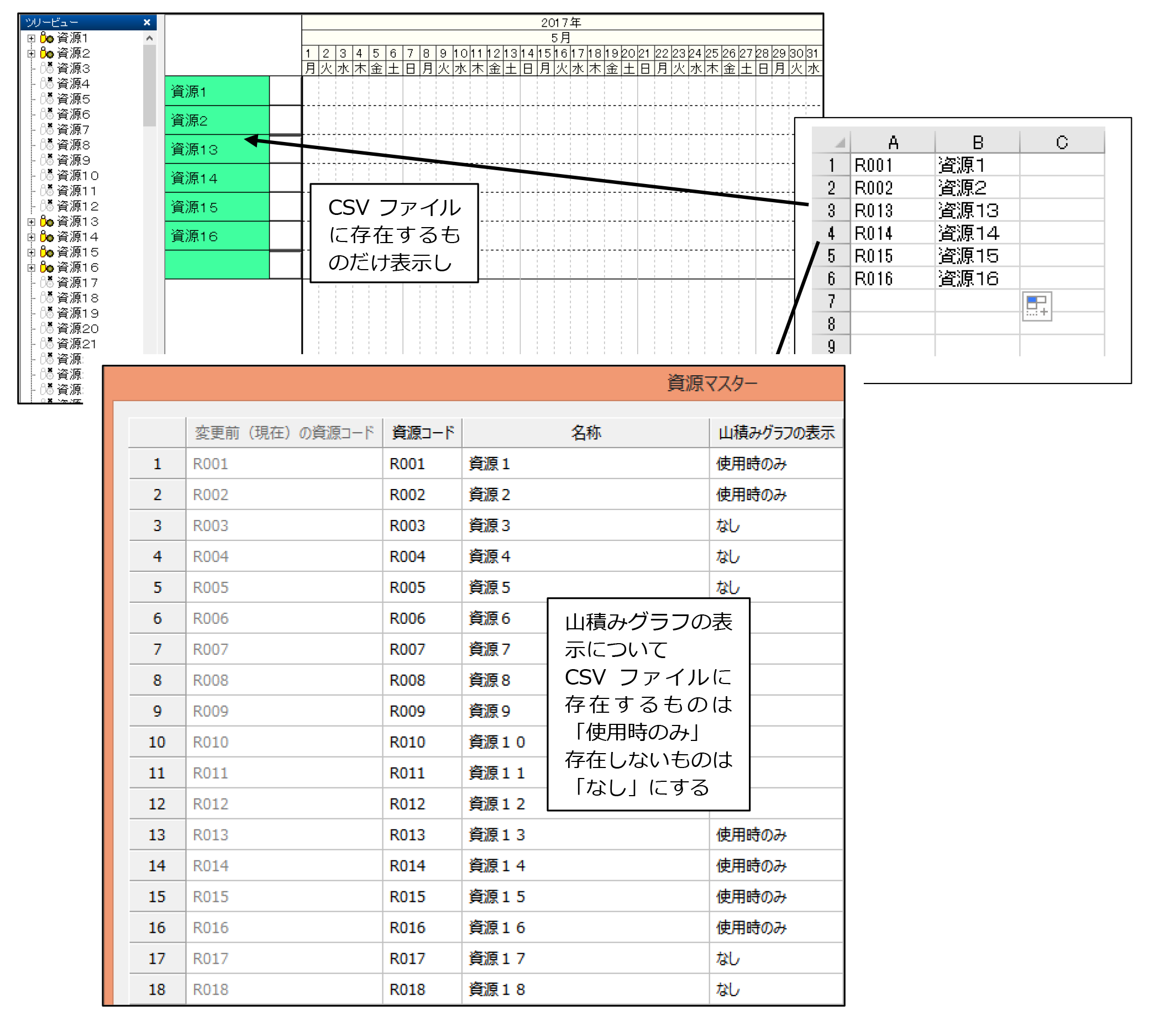Select column B header in the spreadsheet
This screenshot has height=1036, width=1149.
977,142
